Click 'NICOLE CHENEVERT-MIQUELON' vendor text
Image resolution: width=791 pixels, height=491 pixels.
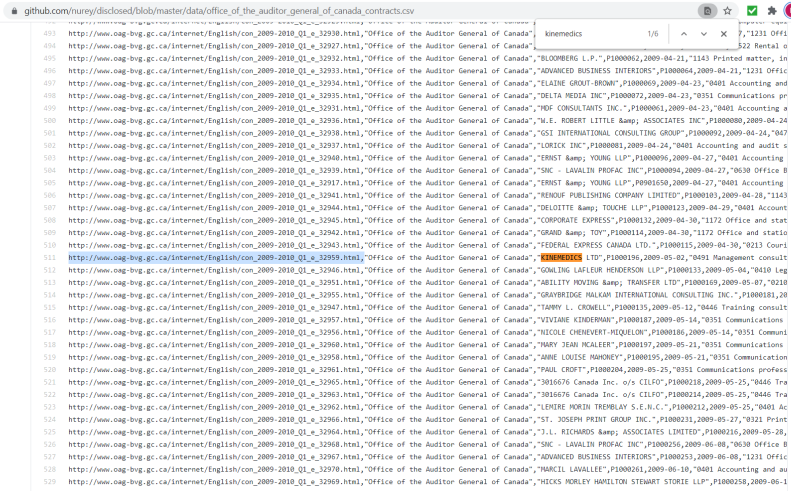click(592, 332)
